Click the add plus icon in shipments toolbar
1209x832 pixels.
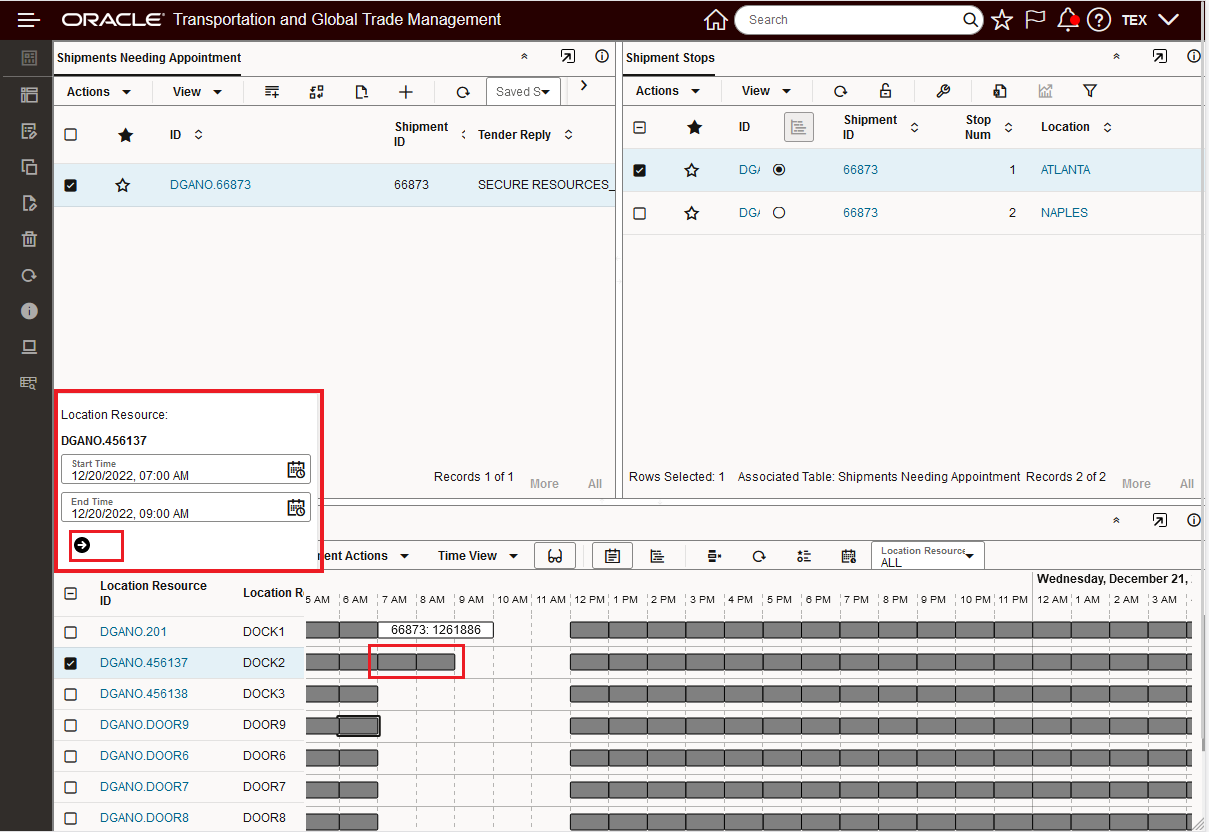pos(406,92)
